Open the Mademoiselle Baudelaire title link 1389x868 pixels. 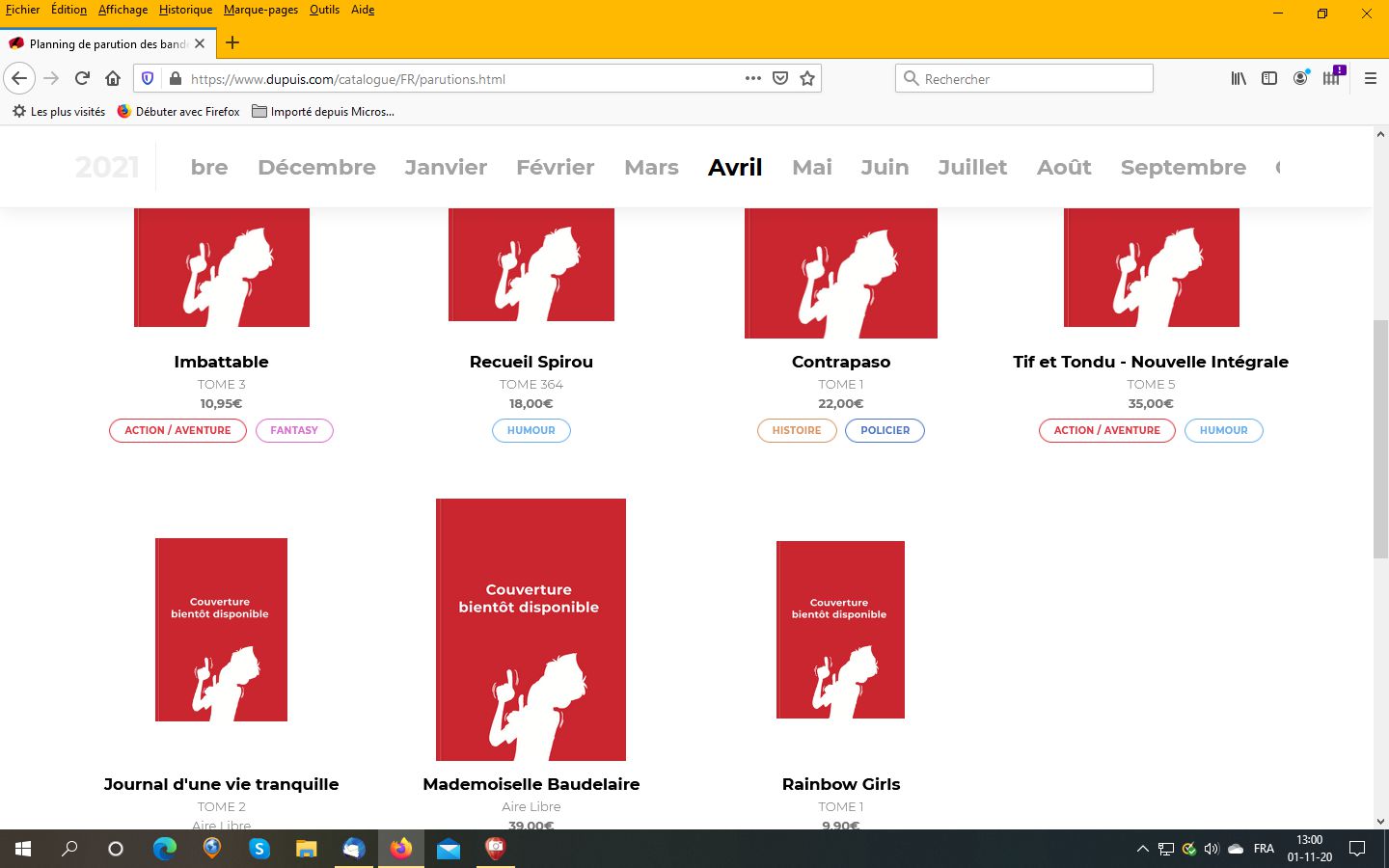(531, 784)
